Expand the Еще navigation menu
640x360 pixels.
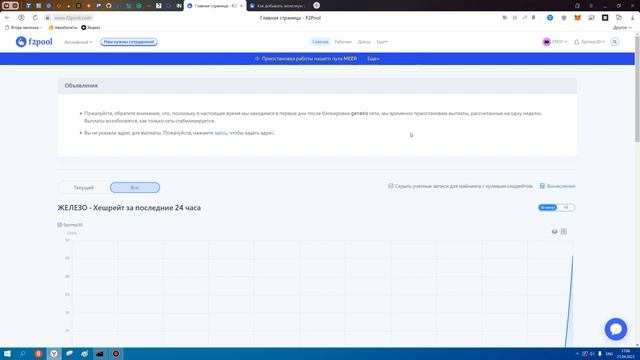tap(382, 42)
